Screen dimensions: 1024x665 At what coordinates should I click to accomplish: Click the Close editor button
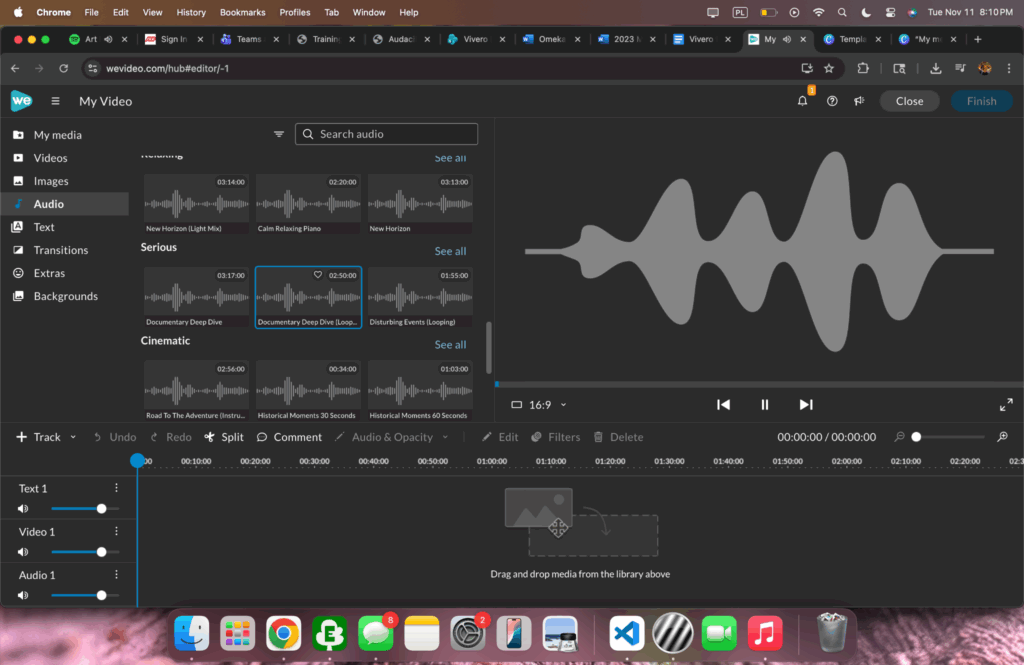(x=909, y=101)
